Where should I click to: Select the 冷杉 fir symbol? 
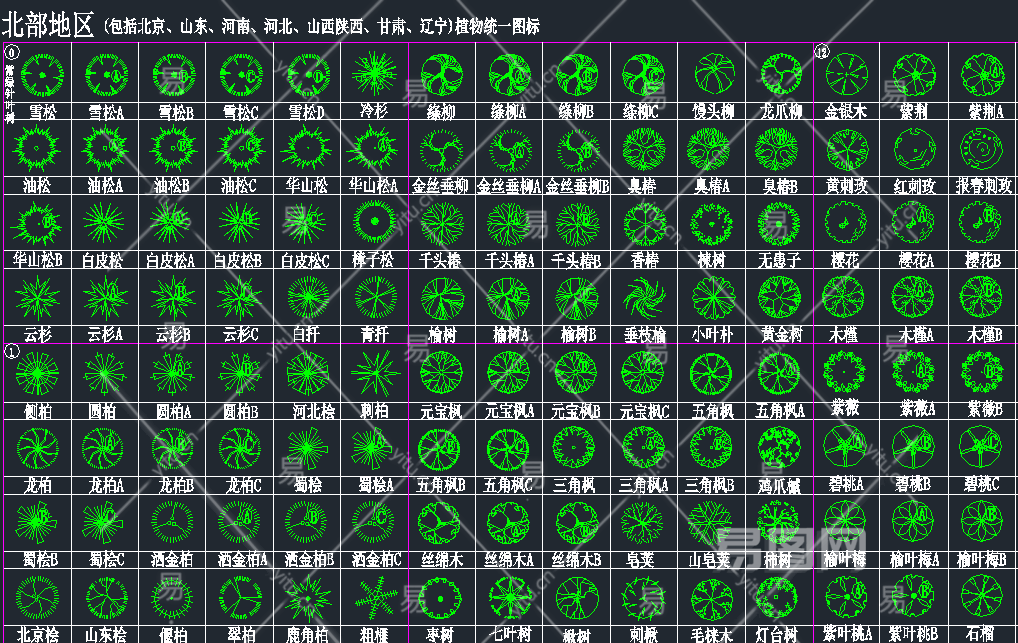[375, 73]
